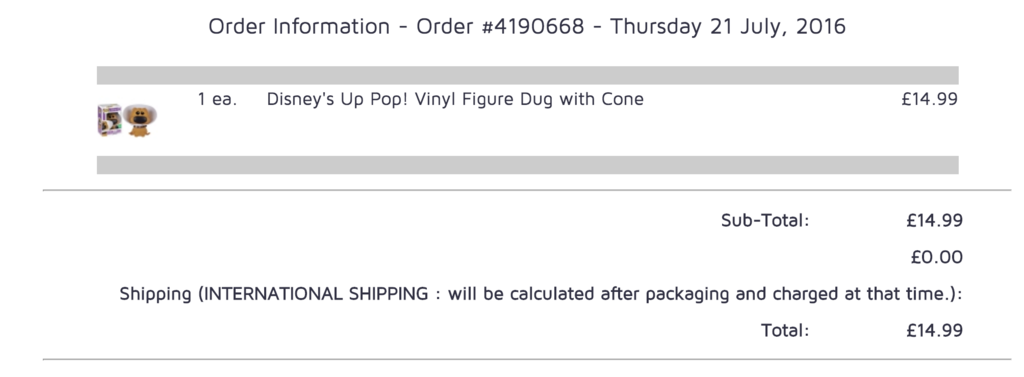Click the grey bar above the product row

click(528, 75)
